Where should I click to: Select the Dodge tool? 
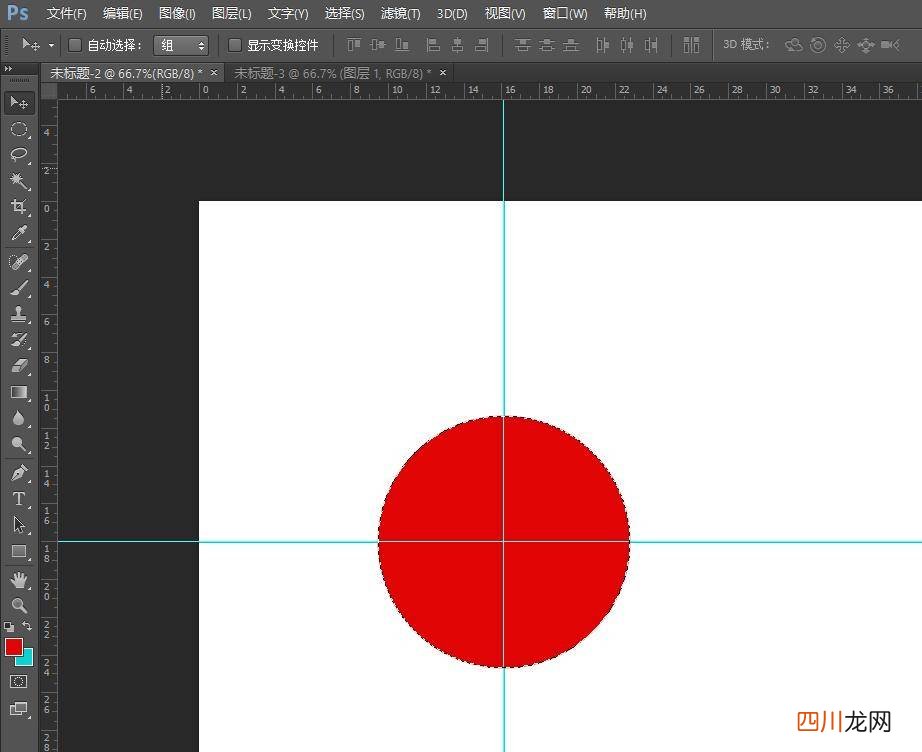coord(19,444)
